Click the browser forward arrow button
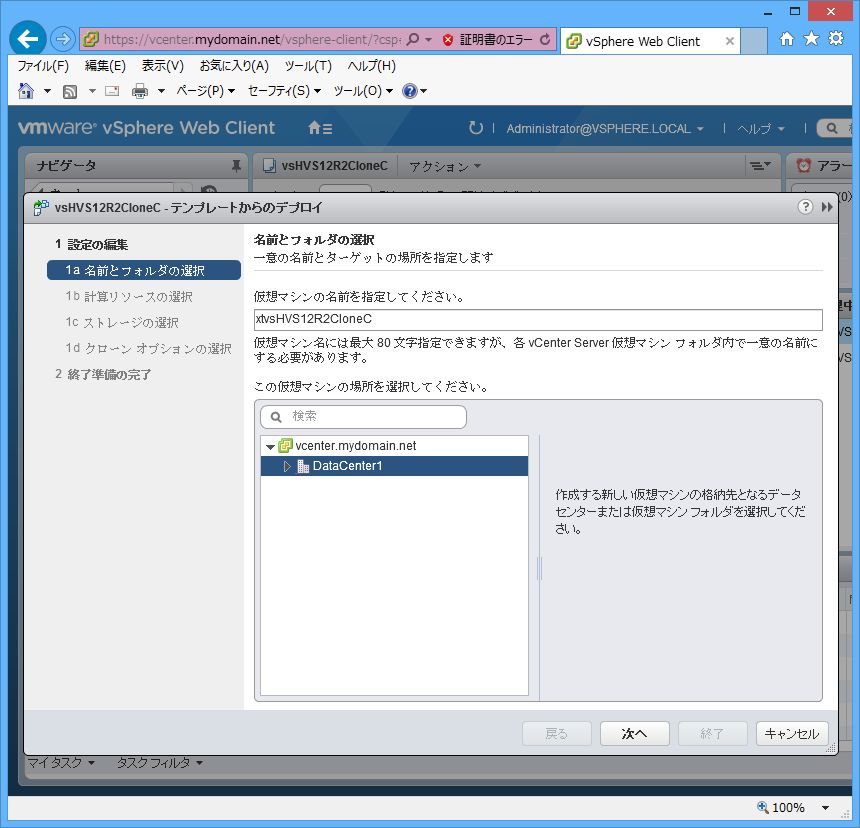The image size is (860, 828). 63,39
